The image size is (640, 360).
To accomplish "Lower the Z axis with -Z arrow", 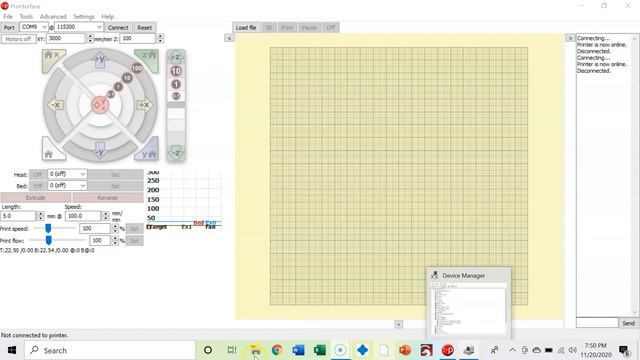I will tap(176, 153).
